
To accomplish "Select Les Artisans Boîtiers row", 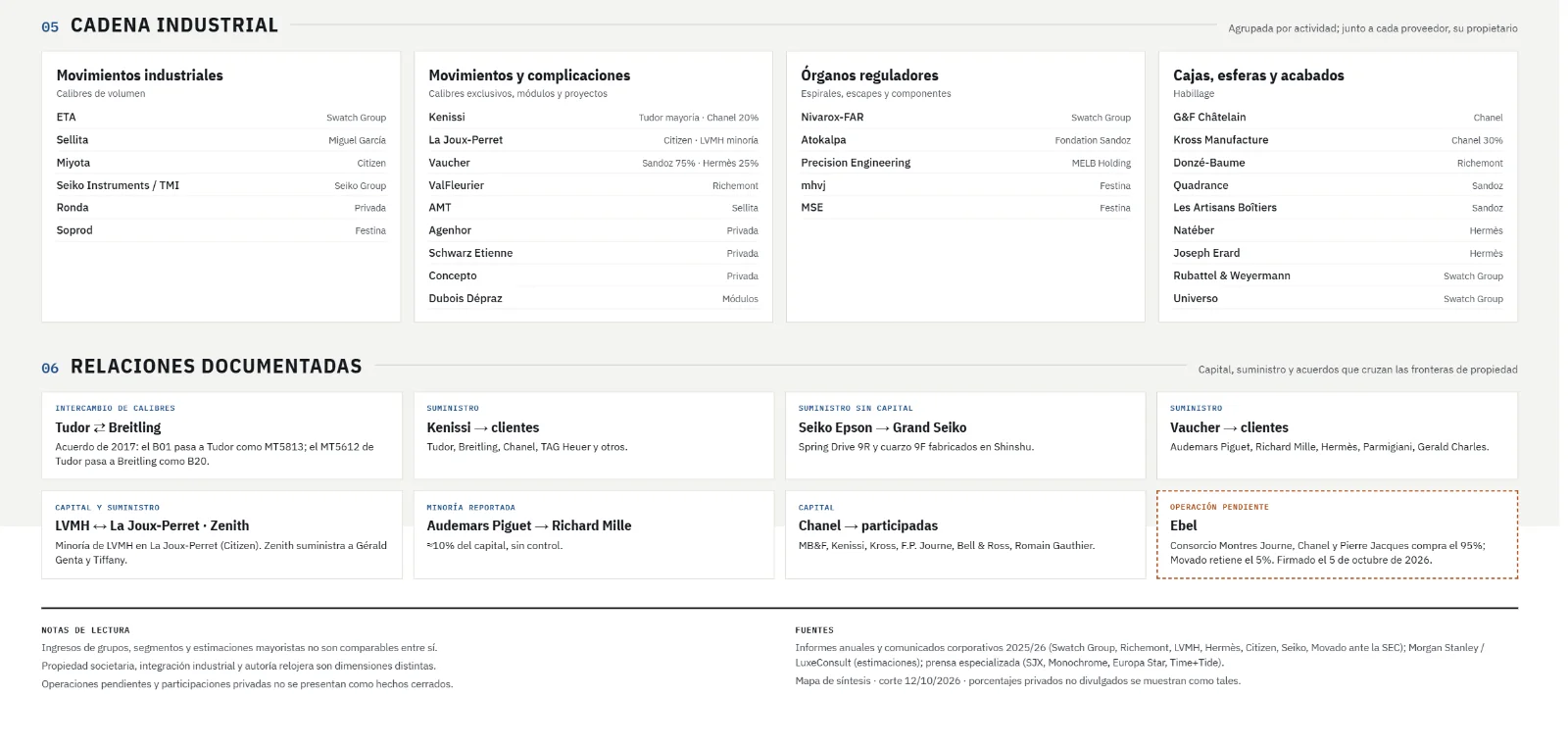I will 1338,208.
